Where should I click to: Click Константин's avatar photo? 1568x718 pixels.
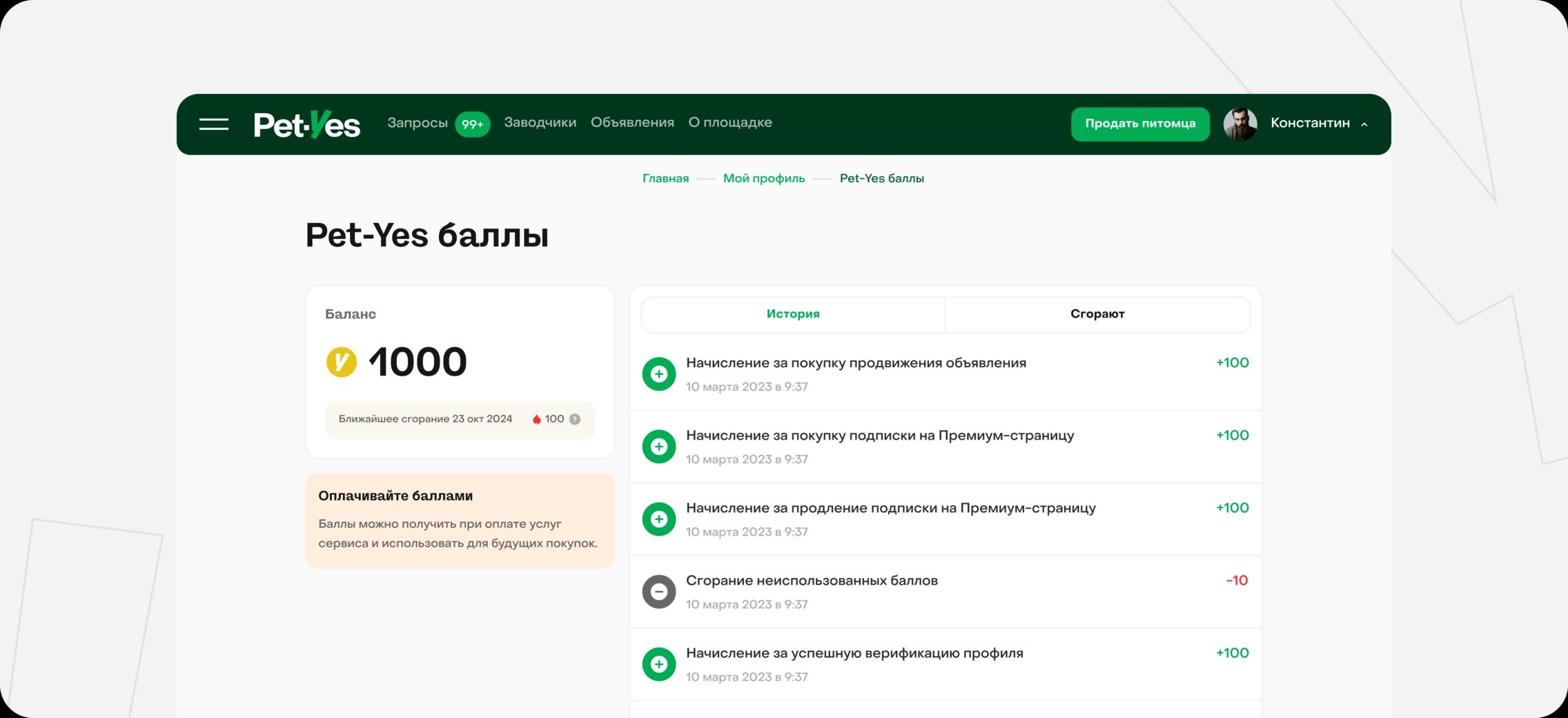1240,124
